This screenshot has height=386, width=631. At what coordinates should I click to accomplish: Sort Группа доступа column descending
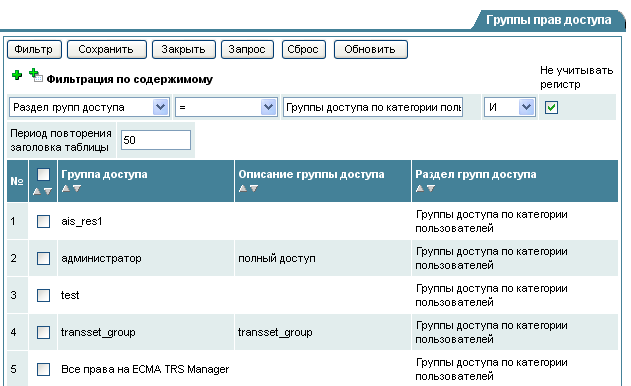[x=77, y=188]
